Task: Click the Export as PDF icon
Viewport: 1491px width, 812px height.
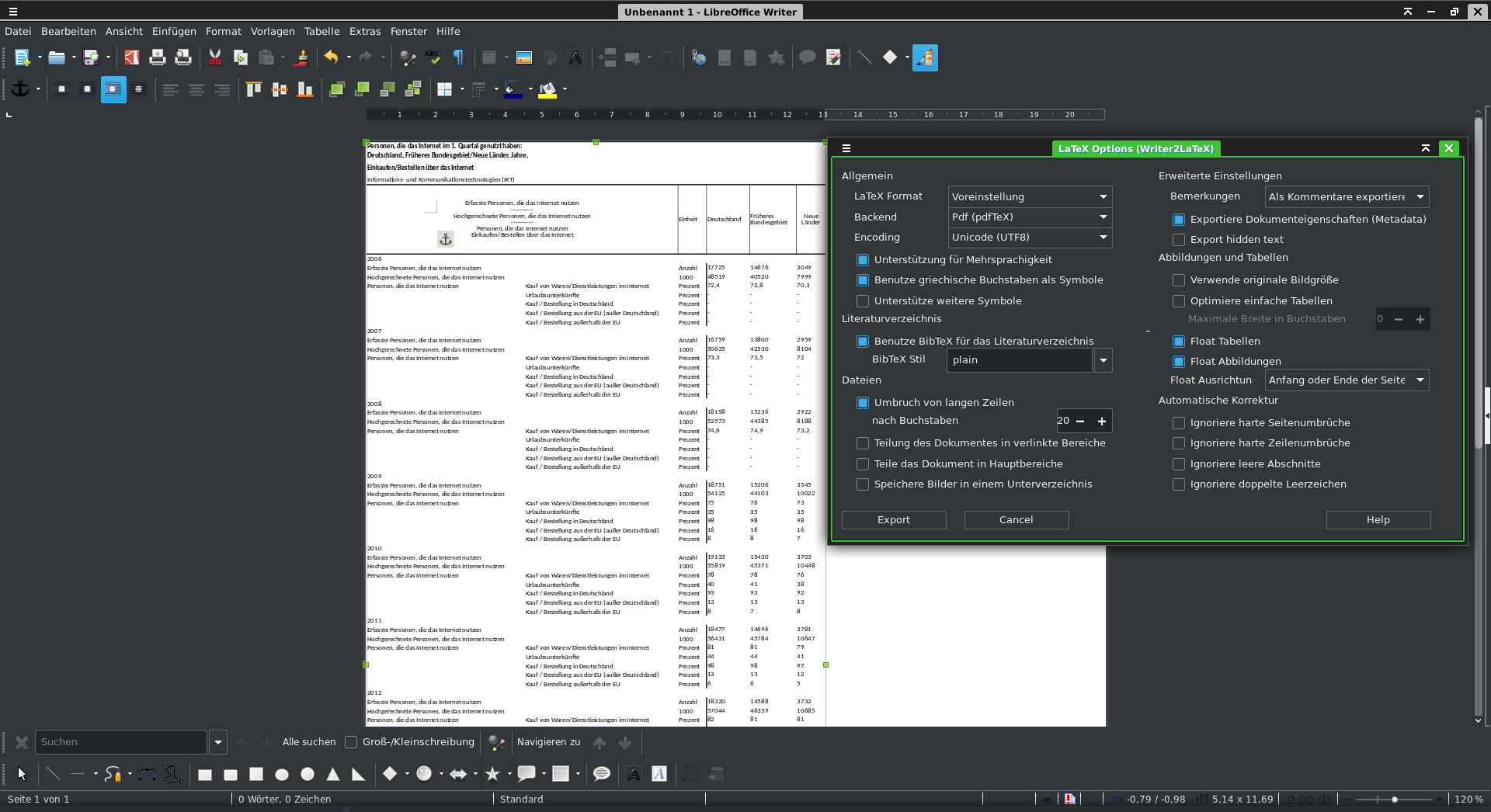Action: [132, 57]
